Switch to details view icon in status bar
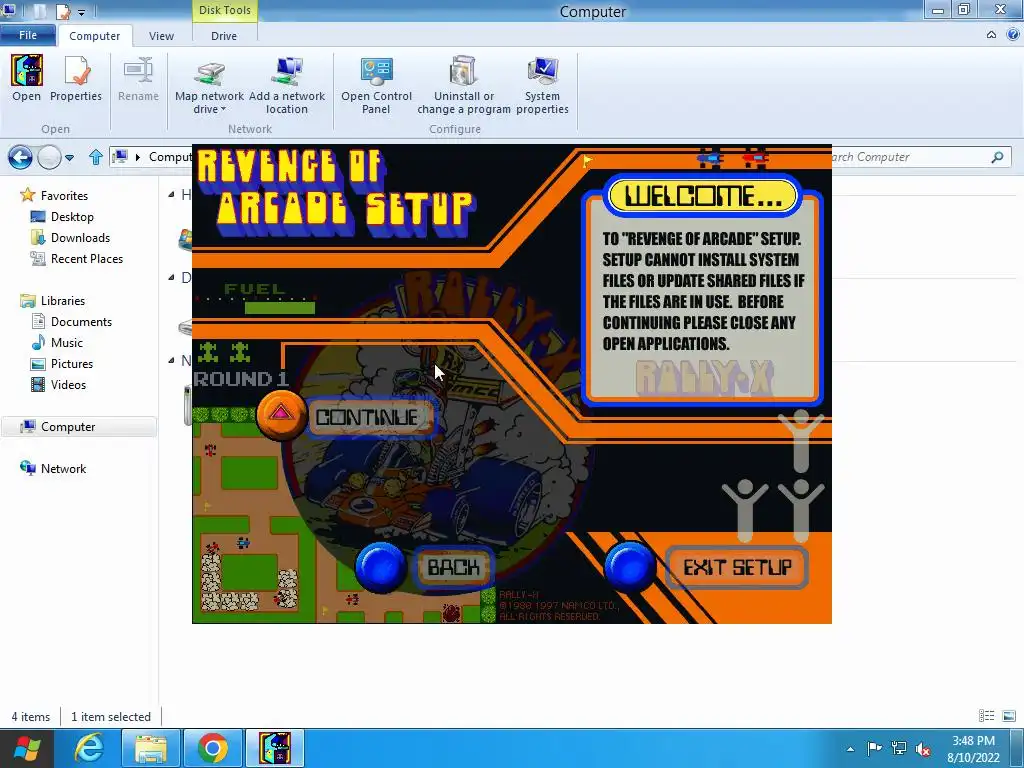 [986, 716]
